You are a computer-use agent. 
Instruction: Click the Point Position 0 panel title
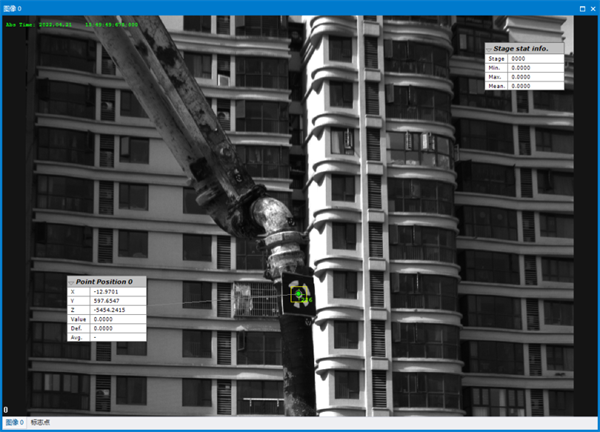pos(110,282)
